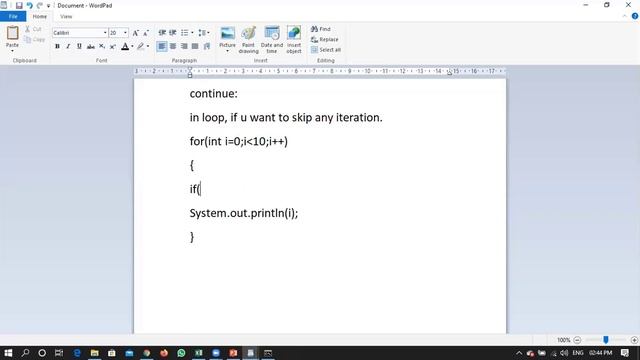This screenshot has height=360, width=640.
Task: Click the Save icon in quick access toolbar
Action: (19, 5)
